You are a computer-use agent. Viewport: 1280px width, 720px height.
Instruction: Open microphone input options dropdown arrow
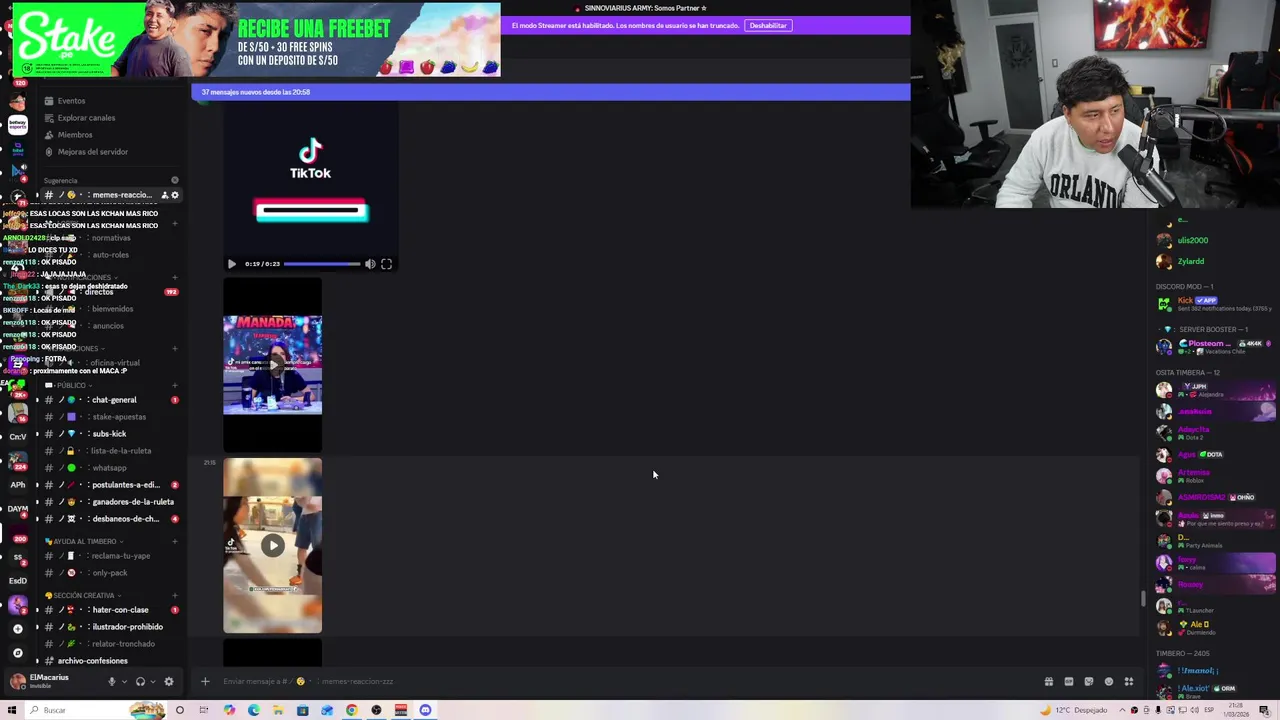coord(124,682)
